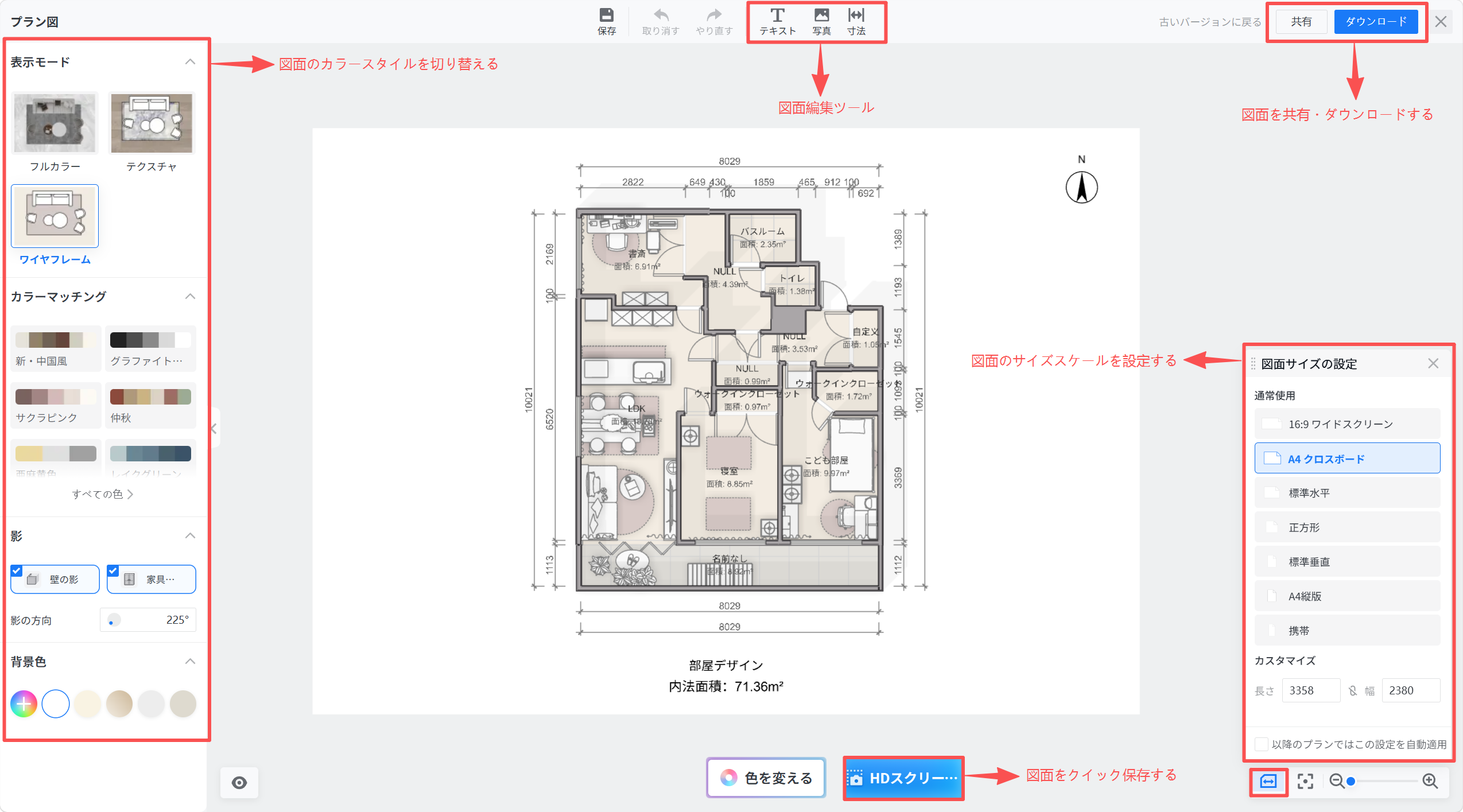Click the バスルーム room label

(x=762, y=231)
